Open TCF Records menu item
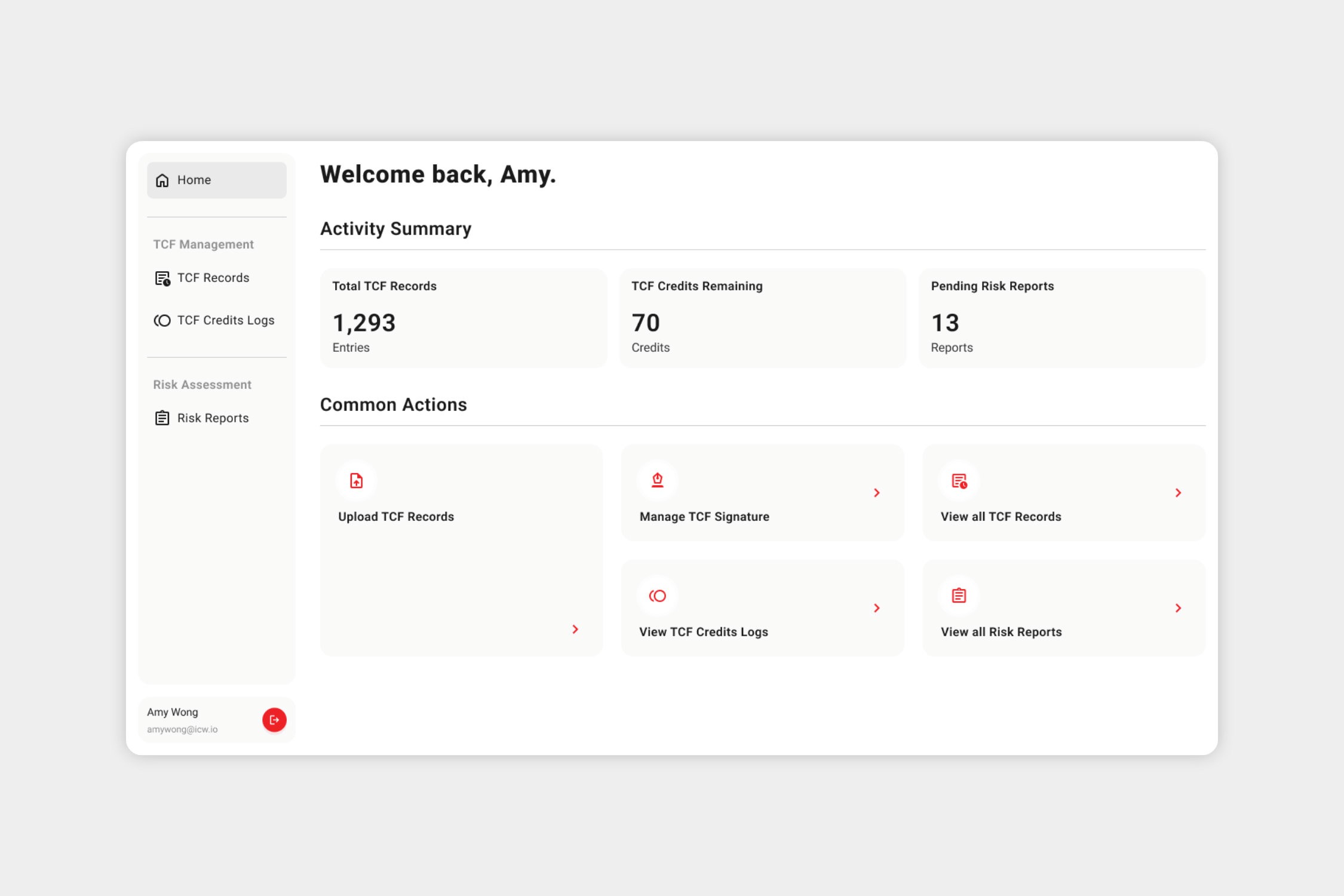Image resolution: width=1344 pixels, height=896 pixels. coord(213,278)
